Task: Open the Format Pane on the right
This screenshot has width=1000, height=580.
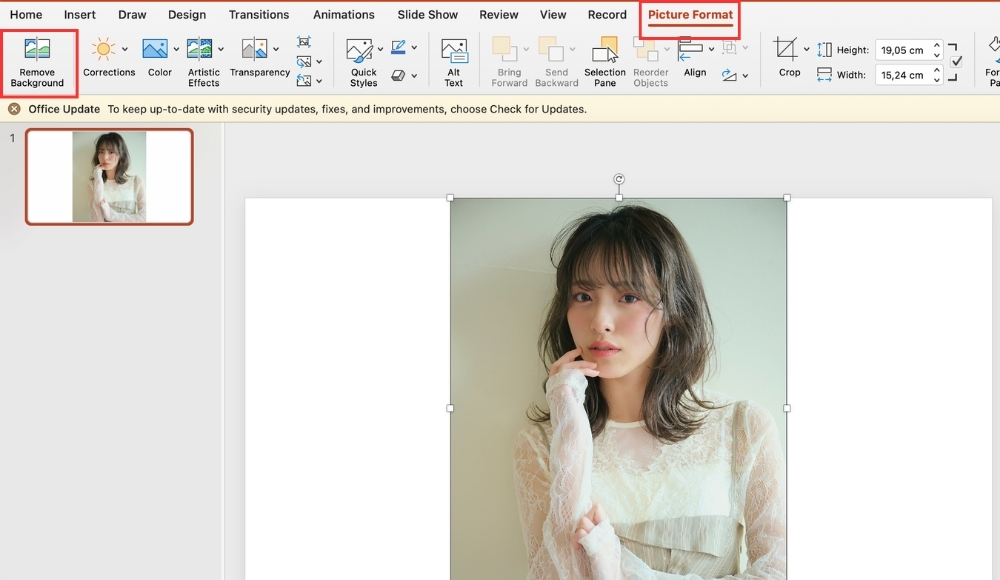Action: [993, 60]
